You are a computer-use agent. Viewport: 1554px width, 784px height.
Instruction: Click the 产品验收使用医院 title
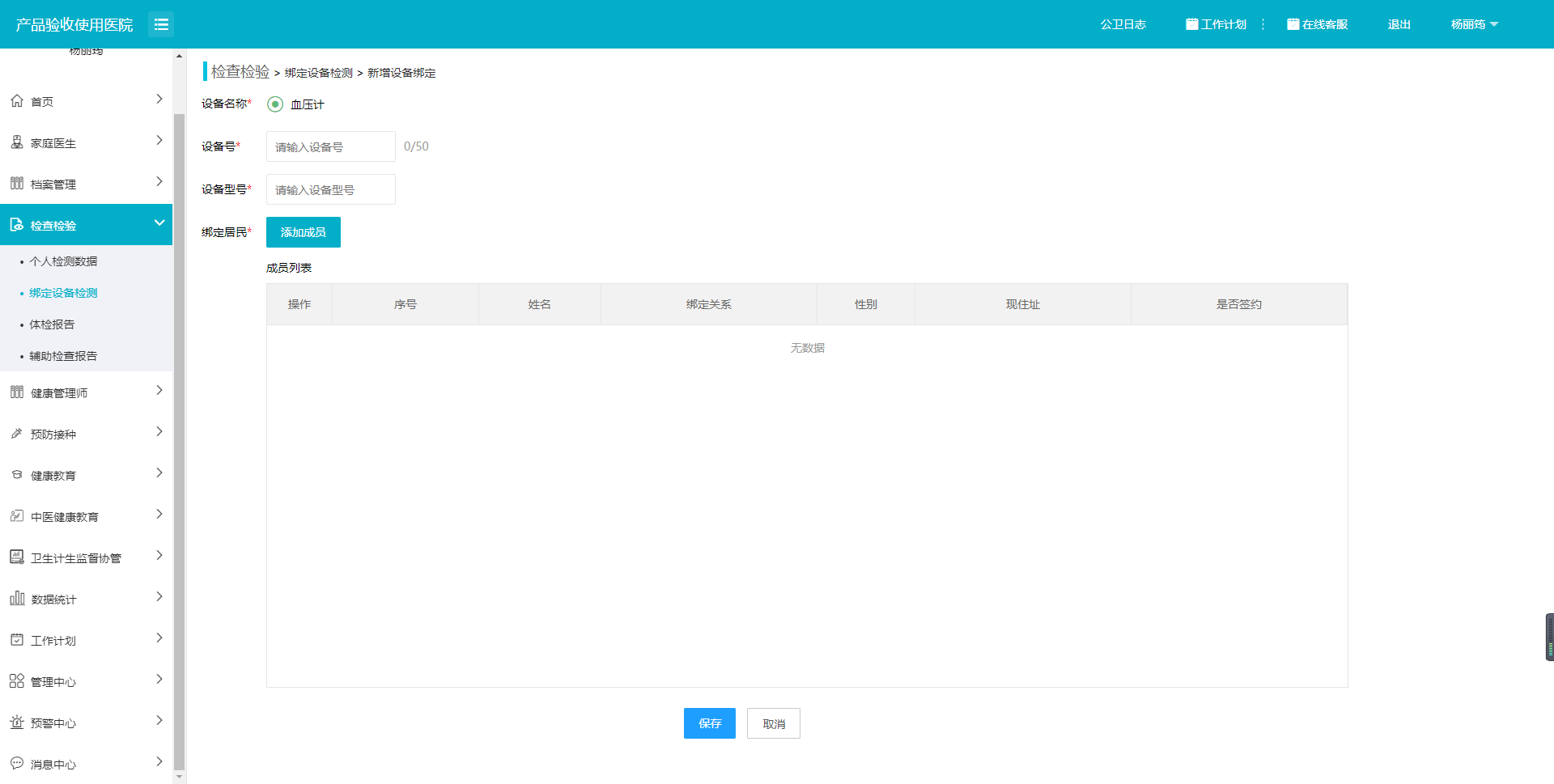point(74,25)
